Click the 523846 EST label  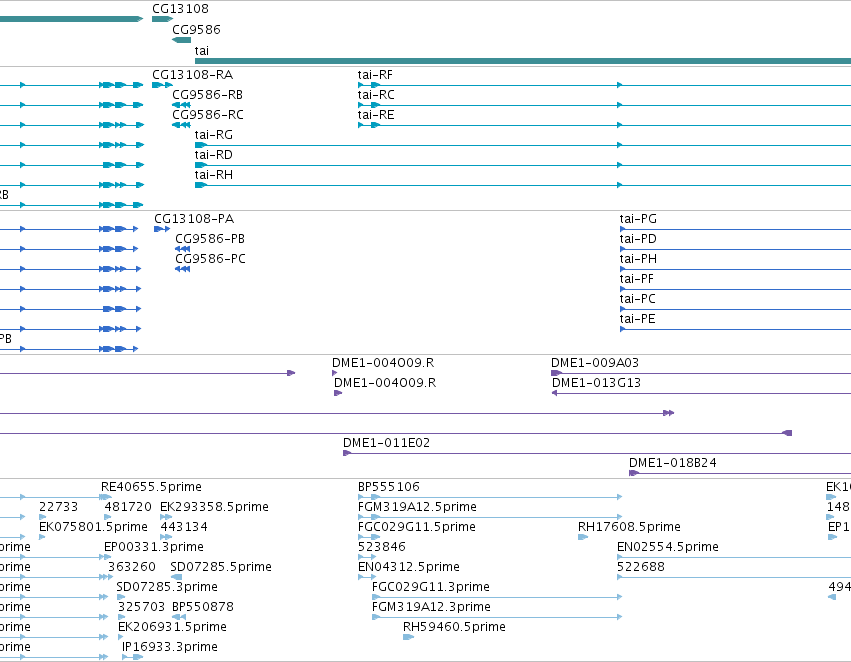pyautogui.click(x=382, y=547)
